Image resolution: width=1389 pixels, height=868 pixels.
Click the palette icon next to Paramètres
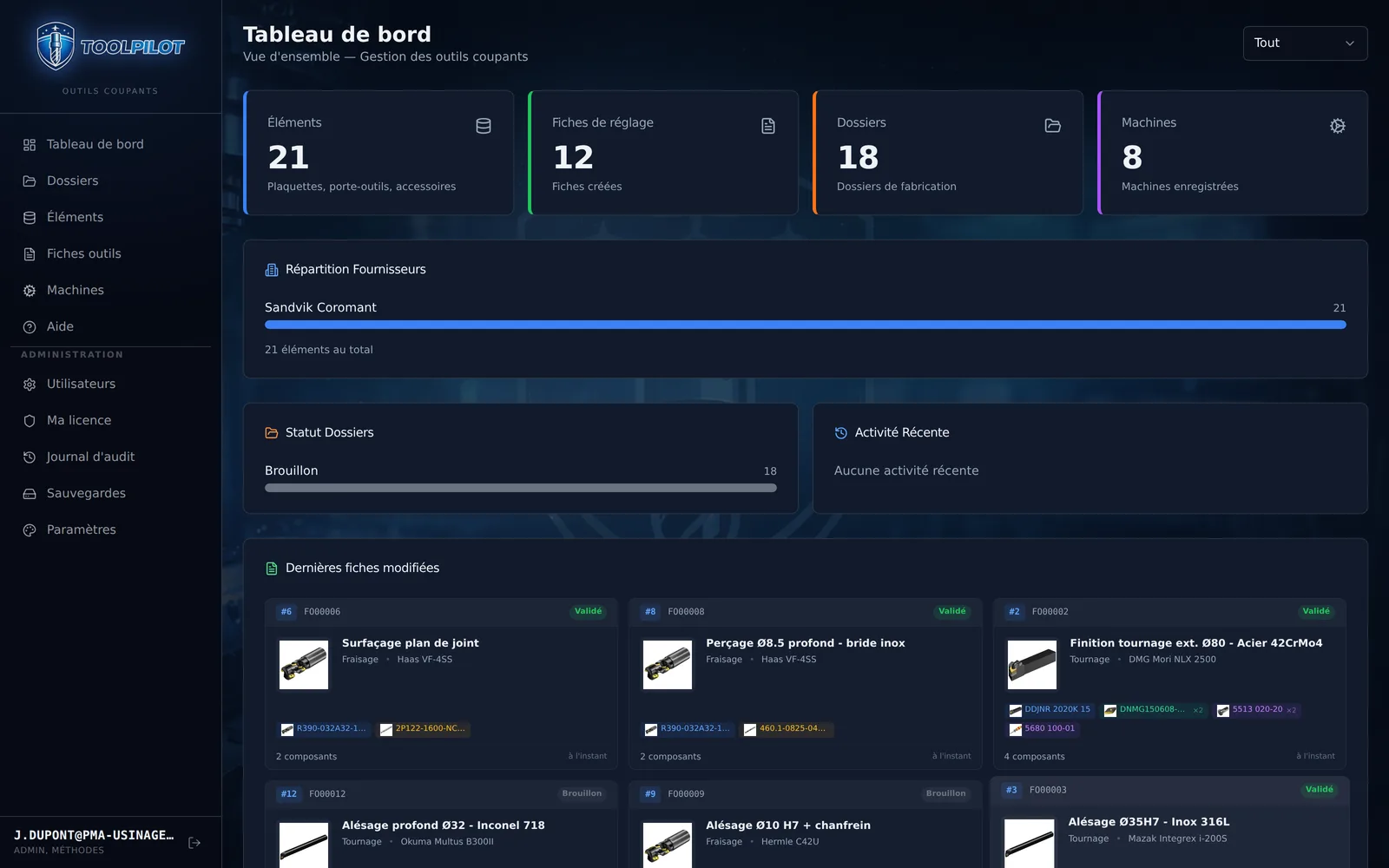[x=30, y=530]
